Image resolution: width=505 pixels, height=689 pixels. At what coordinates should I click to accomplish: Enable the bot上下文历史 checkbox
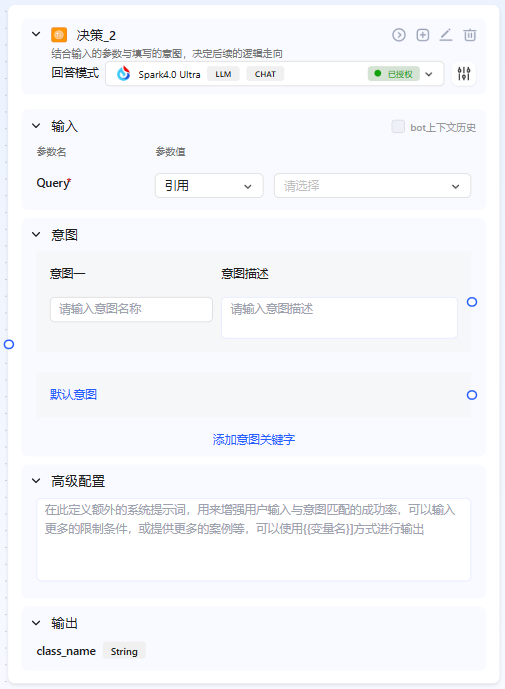click(x=398, y=127)
